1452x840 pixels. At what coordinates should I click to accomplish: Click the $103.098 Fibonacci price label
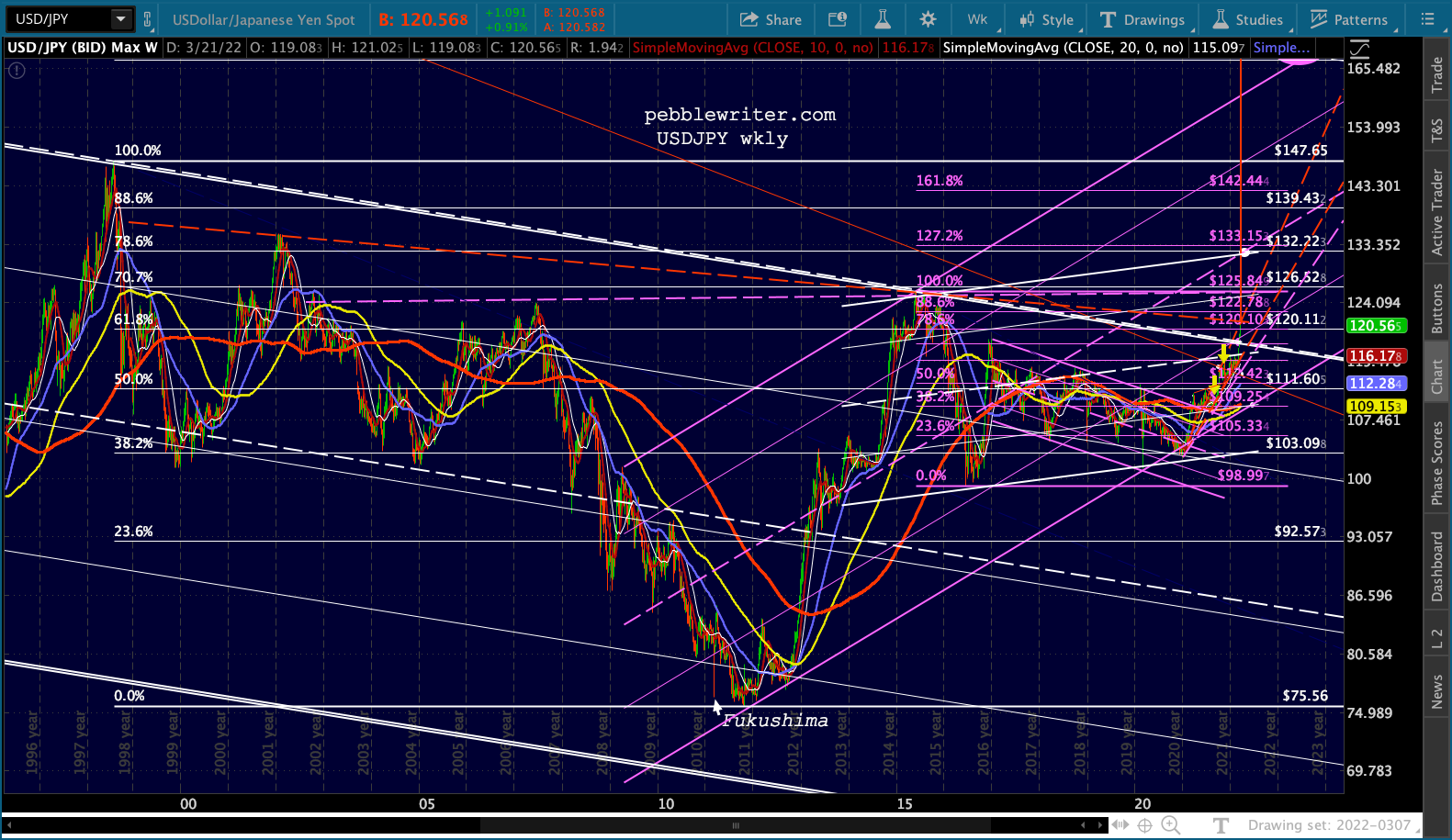pos(1296,443)
